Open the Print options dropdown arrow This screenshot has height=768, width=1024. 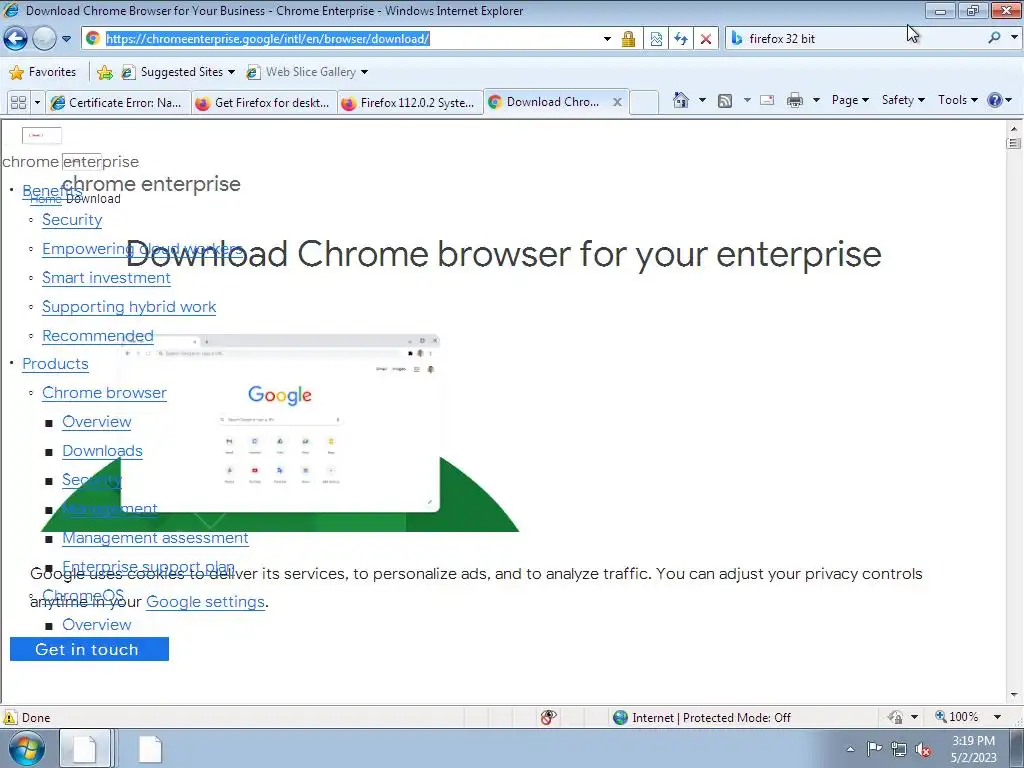pos(816,101)
